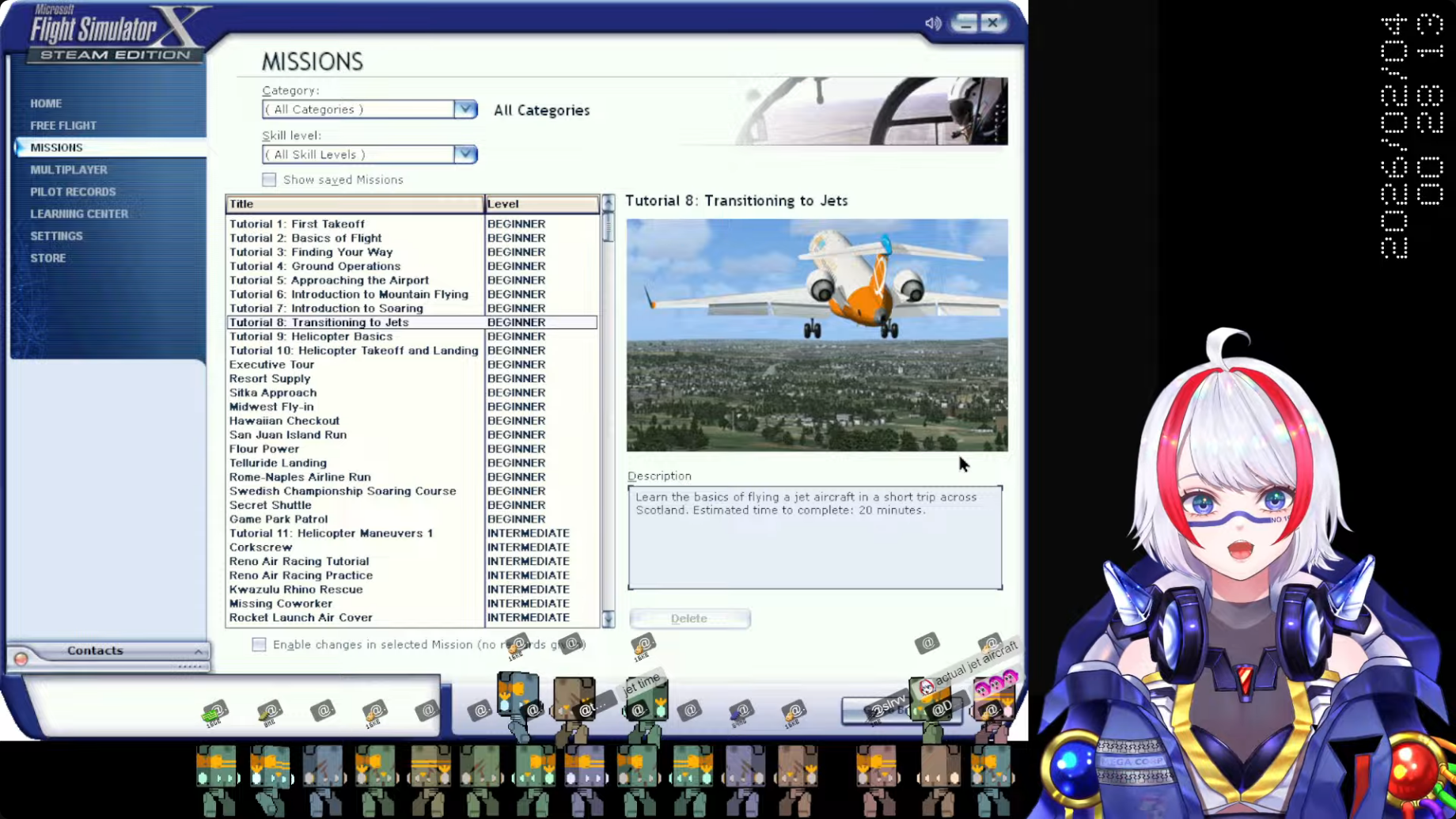Select the Executive Tour mission
Image resolution: width=1456 pixels, height=819 pixels.
[x=412, y=365]
